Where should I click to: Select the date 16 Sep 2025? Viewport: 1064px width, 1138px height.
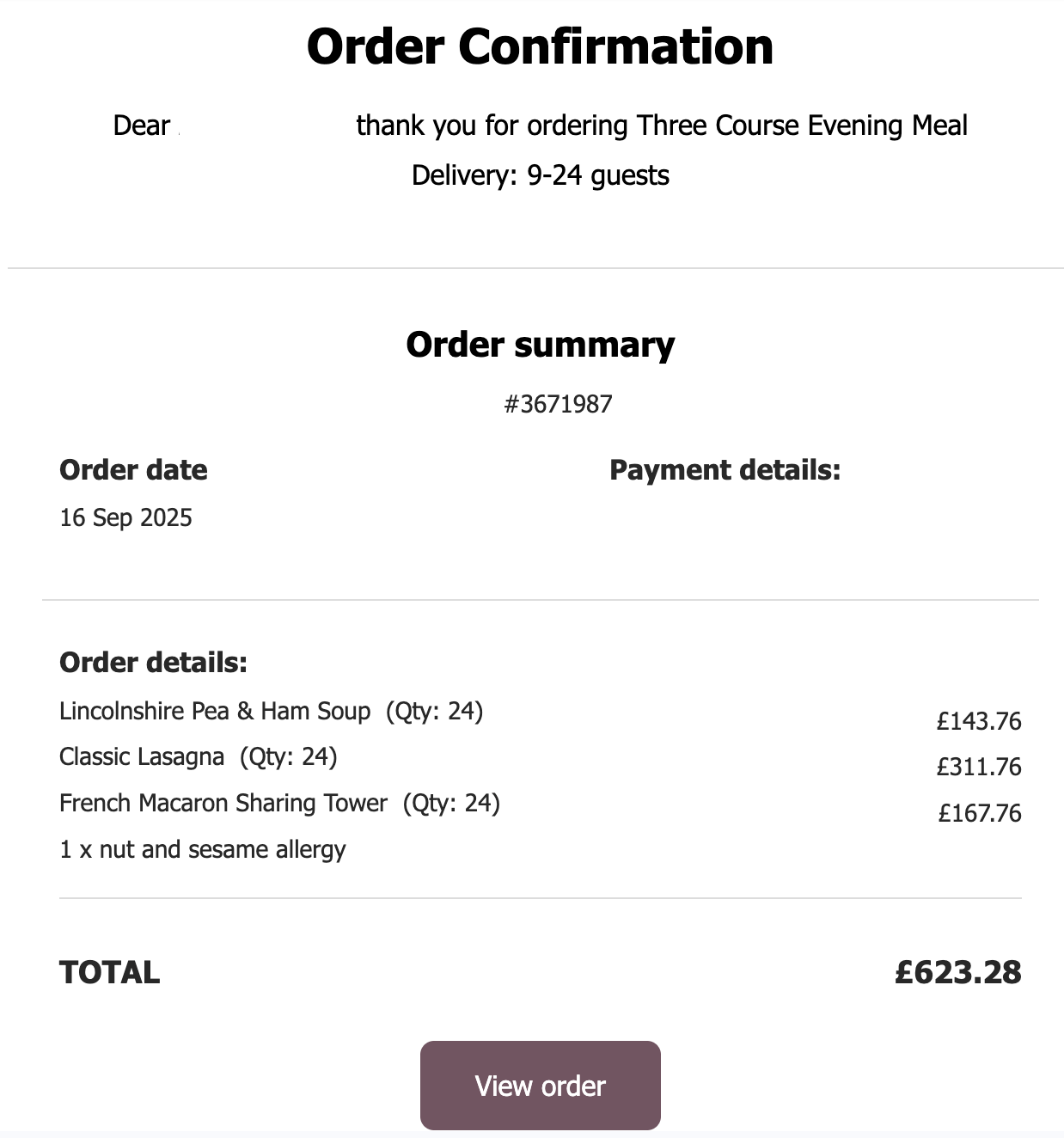point(125,517)
